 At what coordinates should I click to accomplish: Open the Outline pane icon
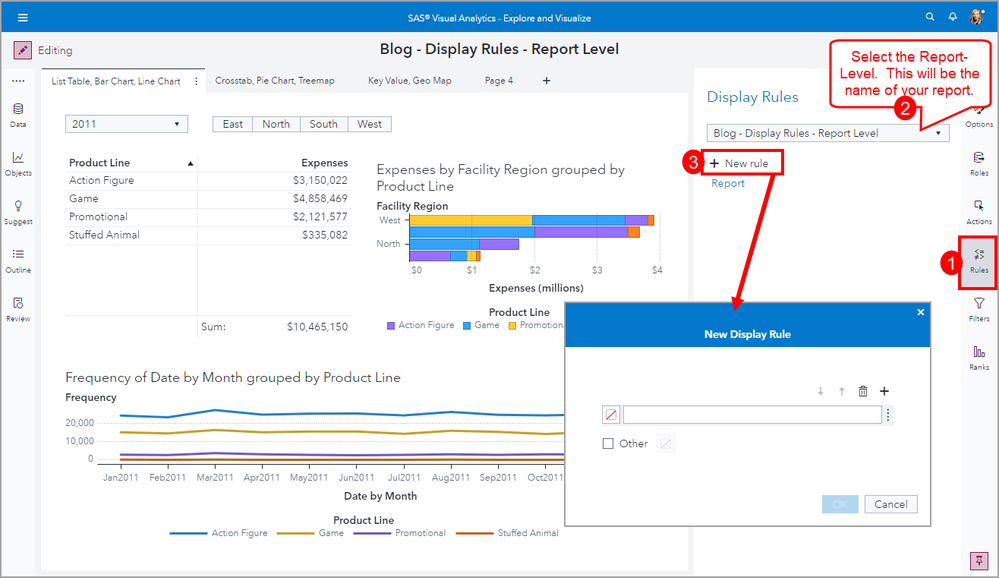coord(18,259)
